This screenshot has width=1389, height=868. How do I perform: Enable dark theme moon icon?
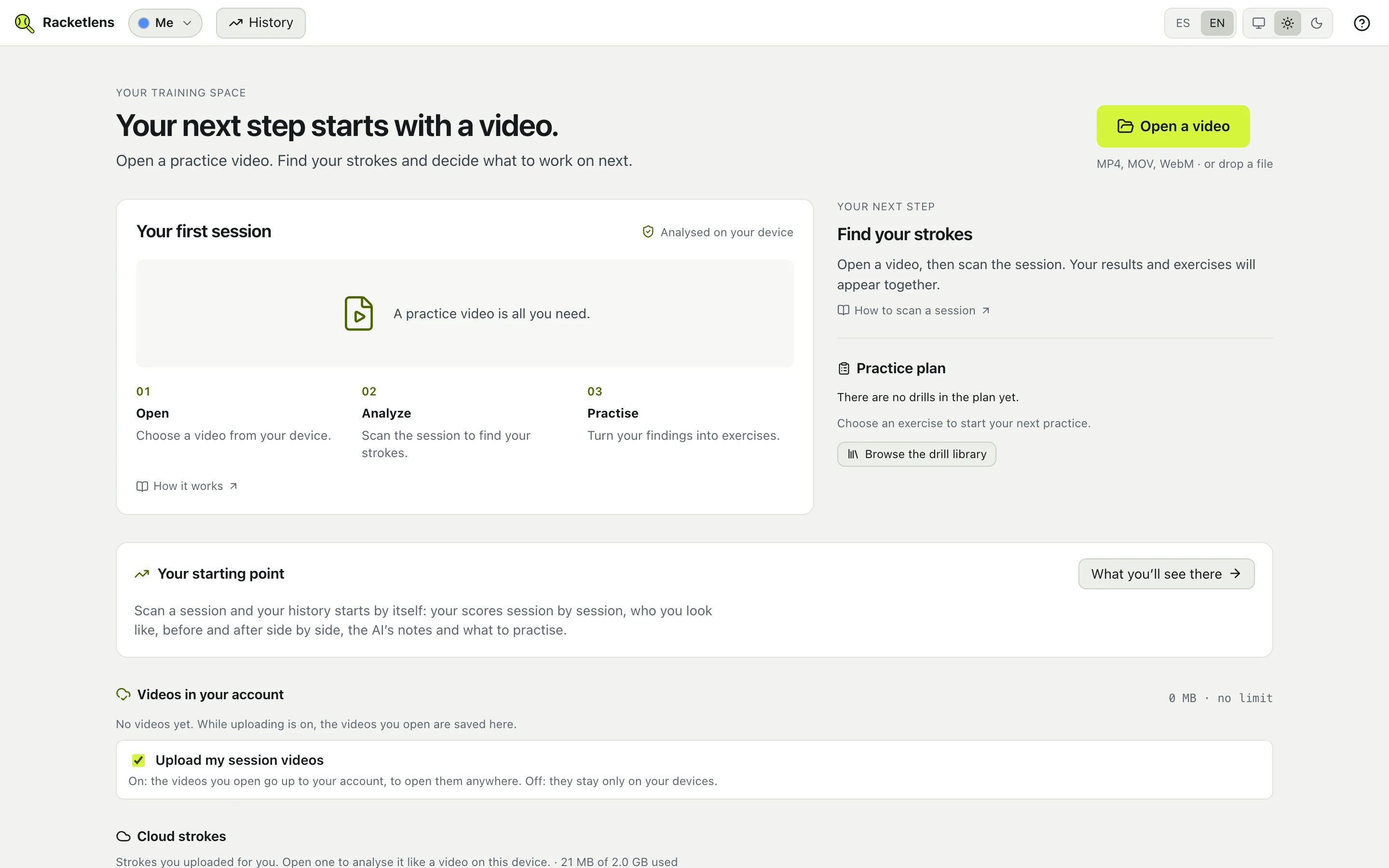(x=1317, y=23)
